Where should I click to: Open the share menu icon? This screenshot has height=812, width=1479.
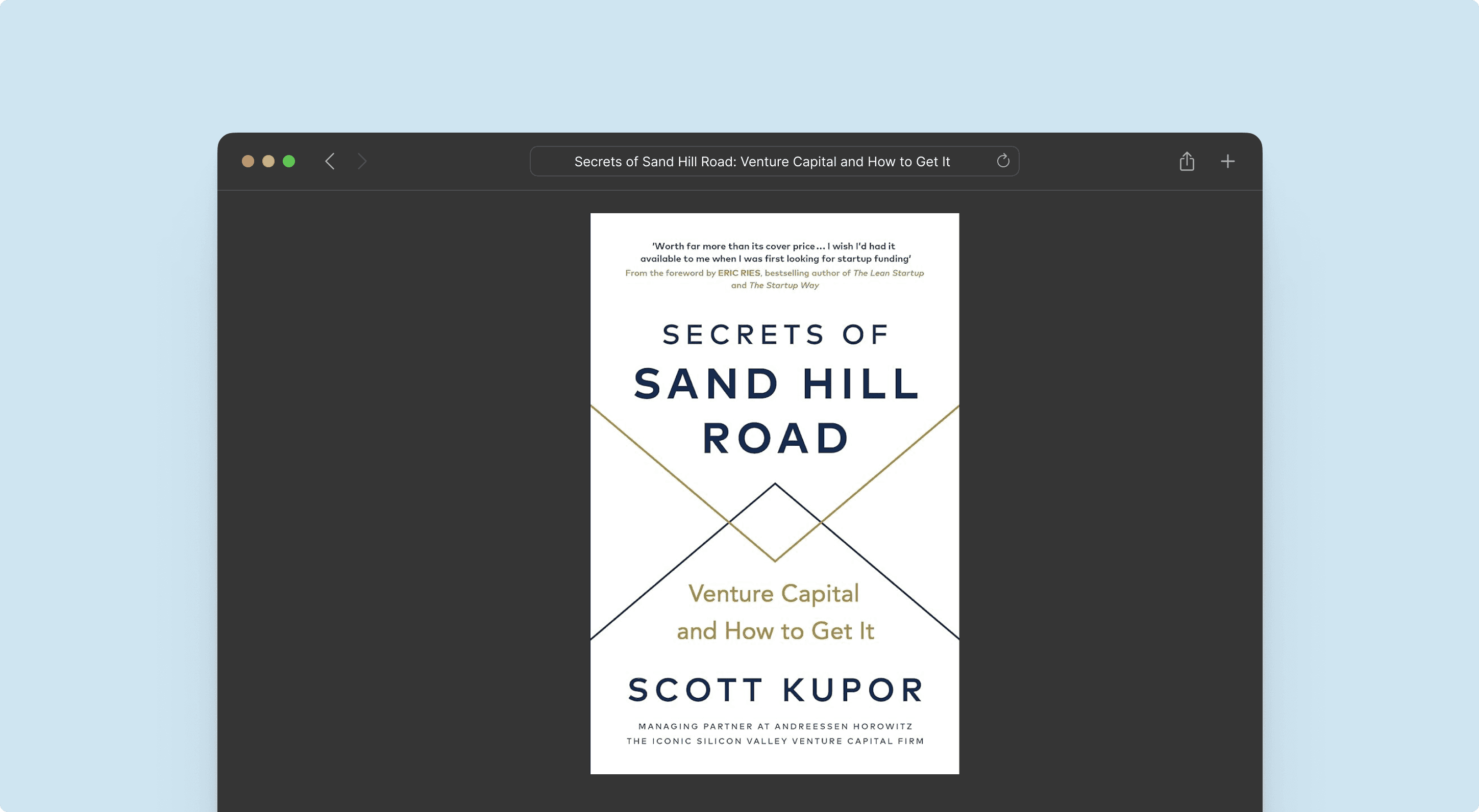[1187, 161]
